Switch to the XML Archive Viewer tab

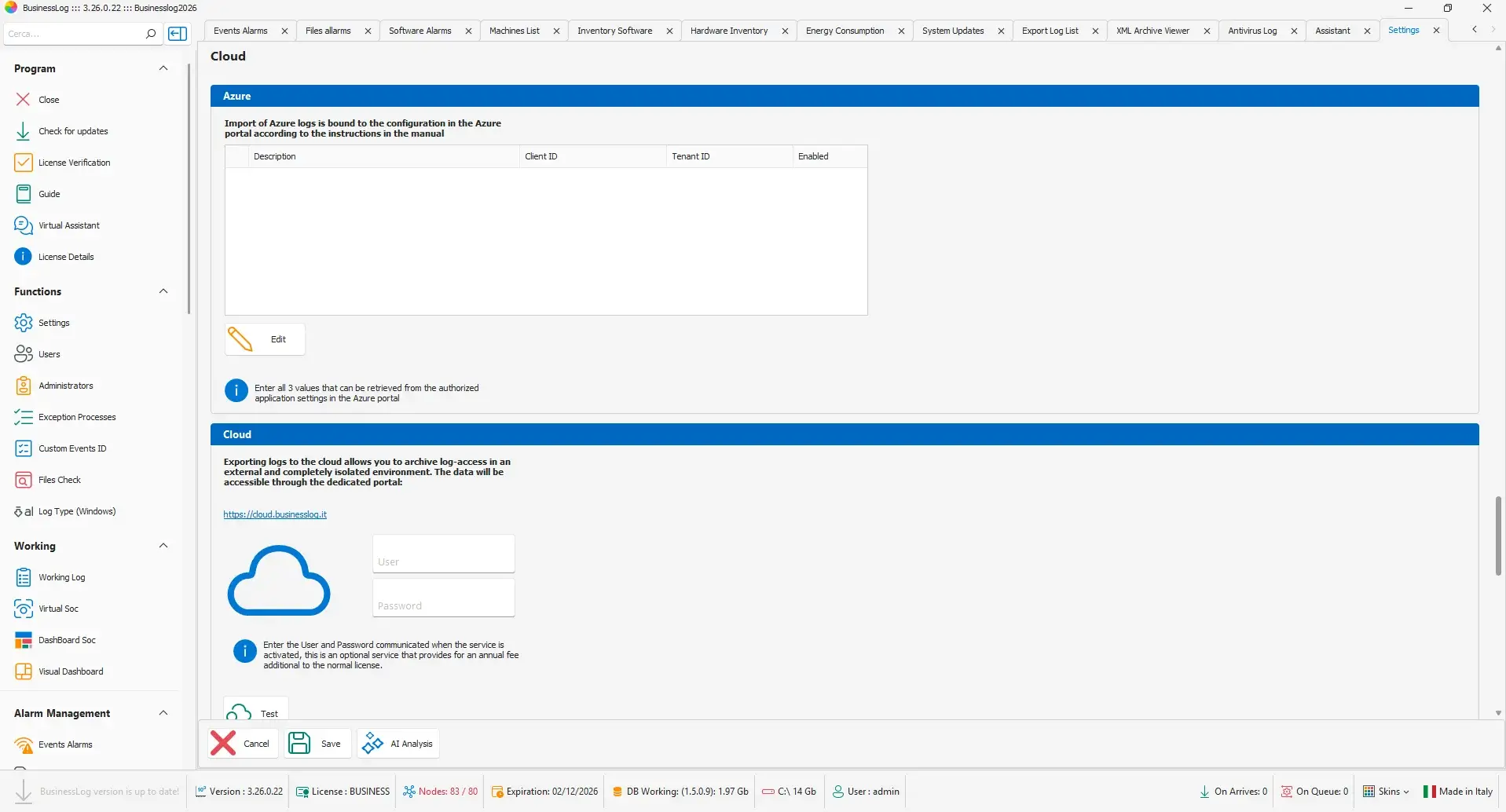[1153, 31]
